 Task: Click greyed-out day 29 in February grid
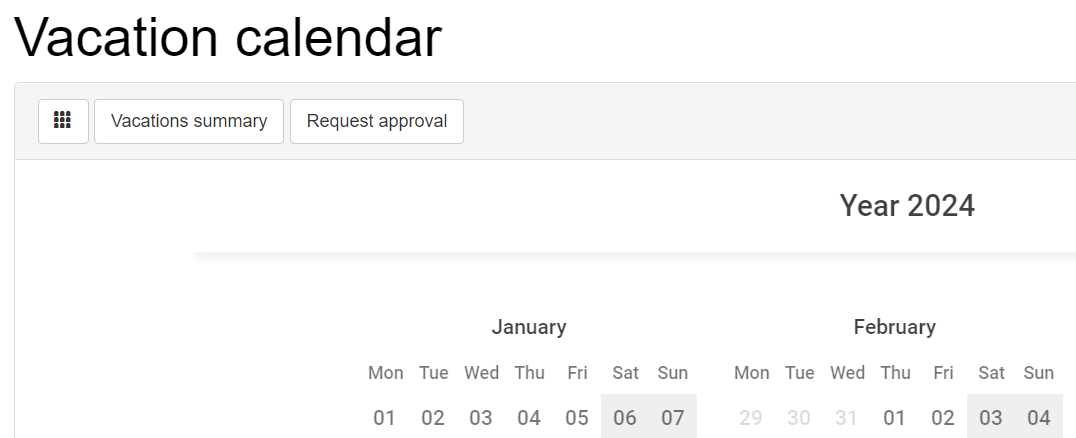[x=751, y=417]
